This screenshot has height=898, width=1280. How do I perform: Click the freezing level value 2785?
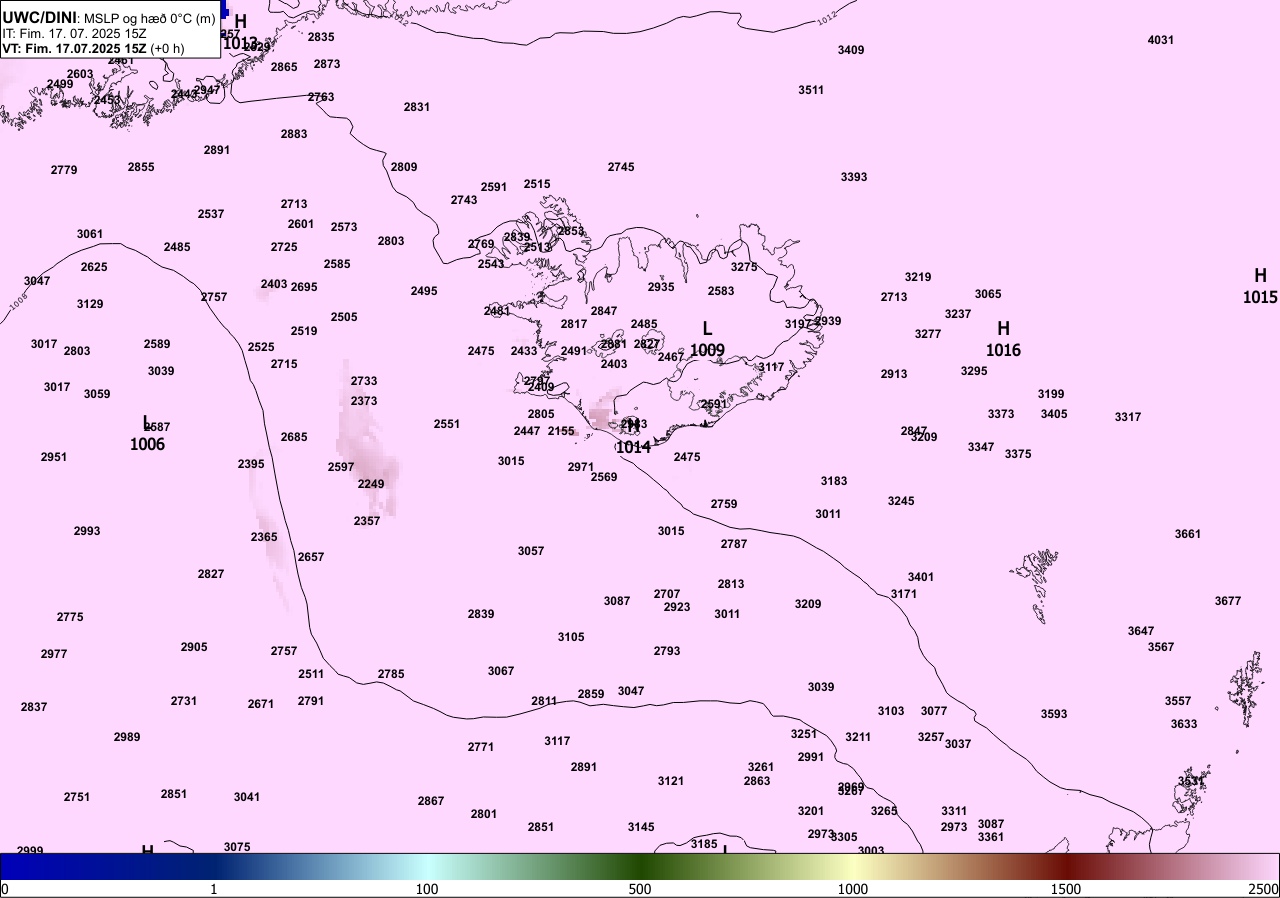391,674
